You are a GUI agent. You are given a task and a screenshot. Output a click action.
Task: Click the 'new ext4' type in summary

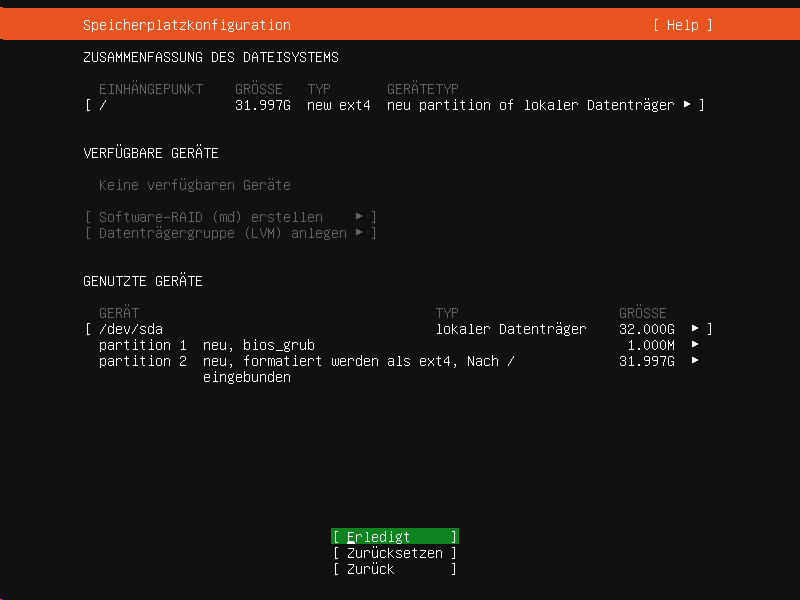pos(338,105)
